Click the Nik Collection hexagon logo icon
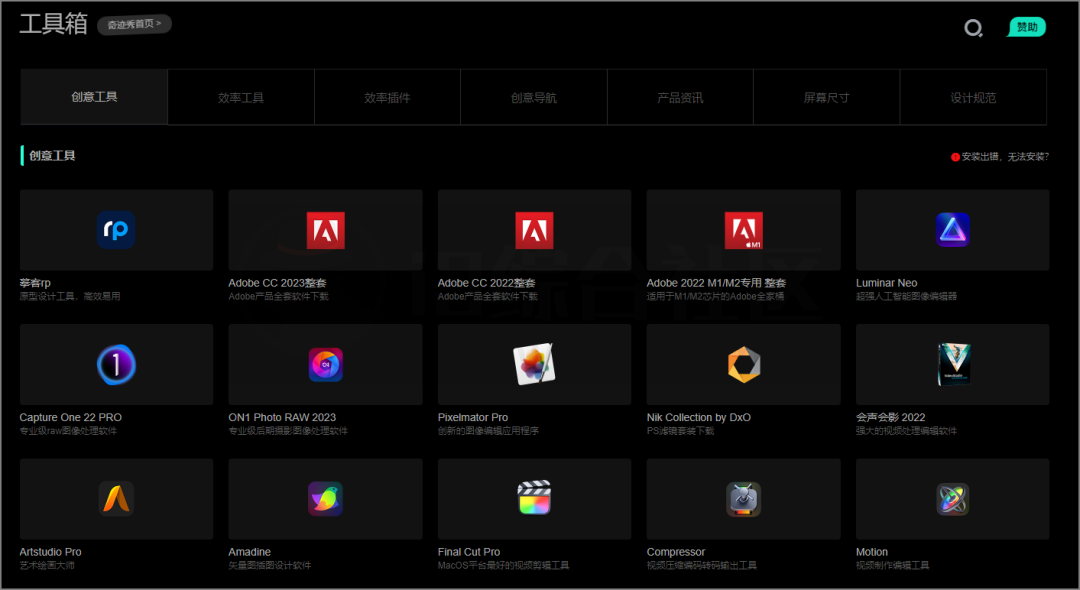This screenshot has width=1080, height=590. (x=744, y=364)
